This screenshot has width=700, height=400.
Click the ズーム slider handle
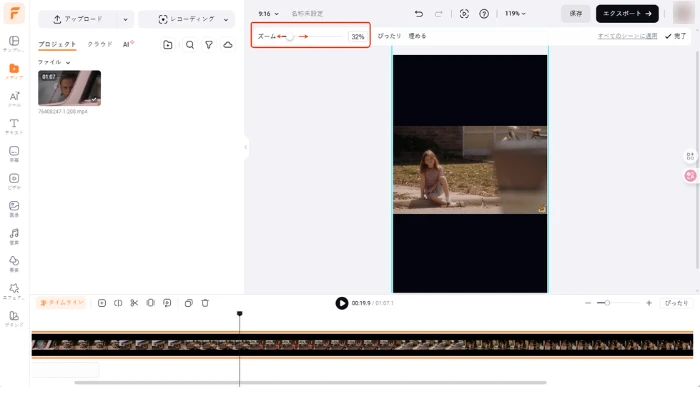[290, 36]
